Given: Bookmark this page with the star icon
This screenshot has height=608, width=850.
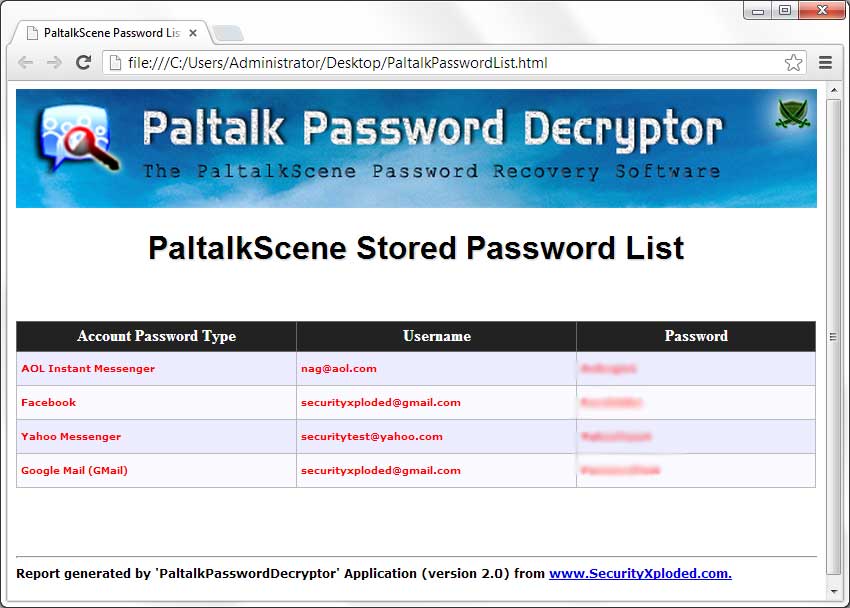Looking at the screenshot, I should (x=793, y=63).
